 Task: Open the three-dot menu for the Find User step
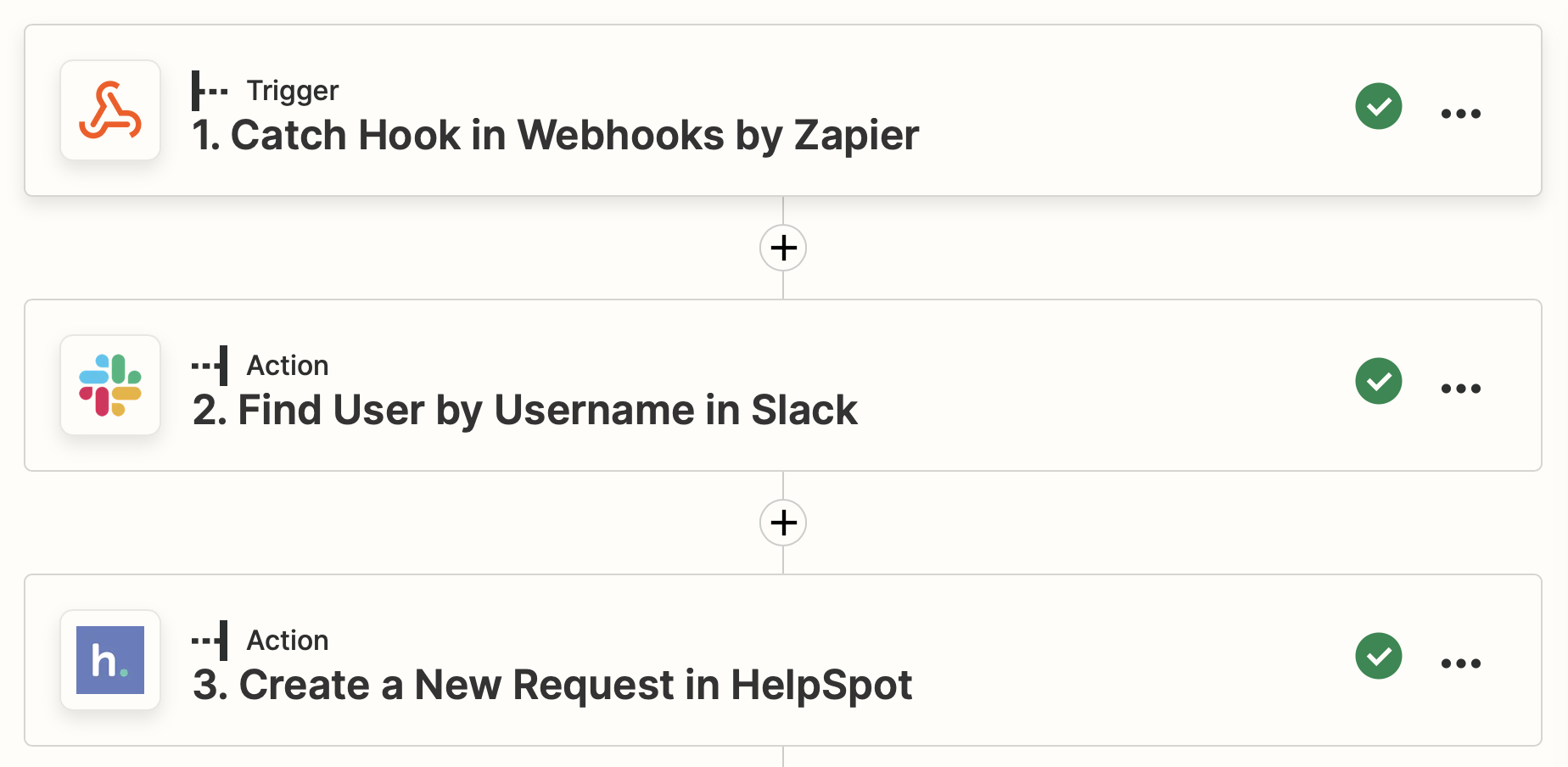pos(1460,389)
